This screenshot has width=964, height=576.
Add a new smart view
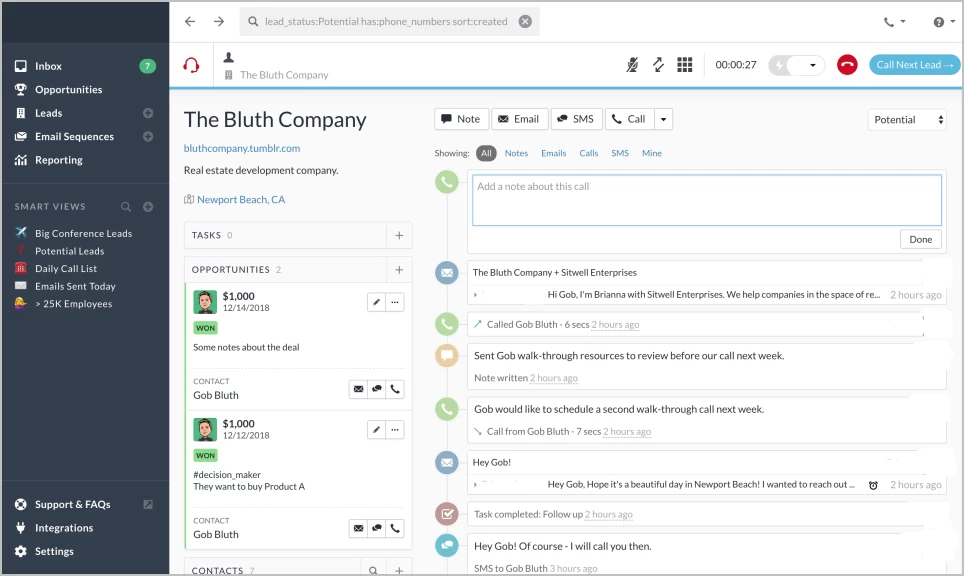click(x=148, y=207)
